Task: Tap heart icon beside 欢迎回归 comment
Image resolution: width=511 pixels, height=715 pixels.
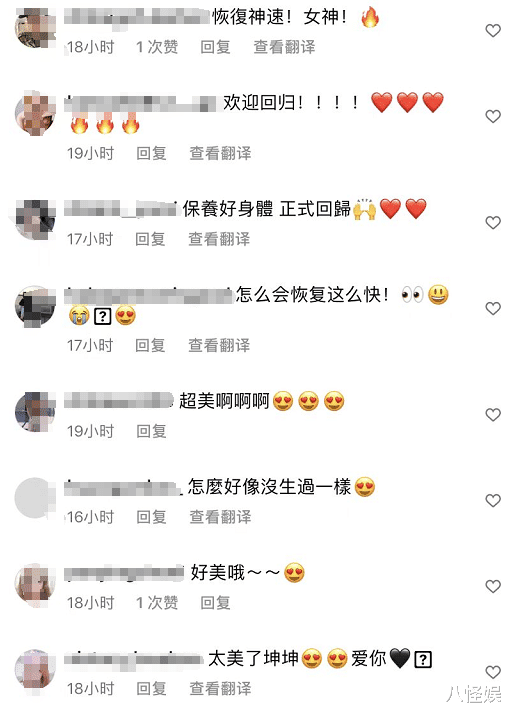Action: click(493, 116)
